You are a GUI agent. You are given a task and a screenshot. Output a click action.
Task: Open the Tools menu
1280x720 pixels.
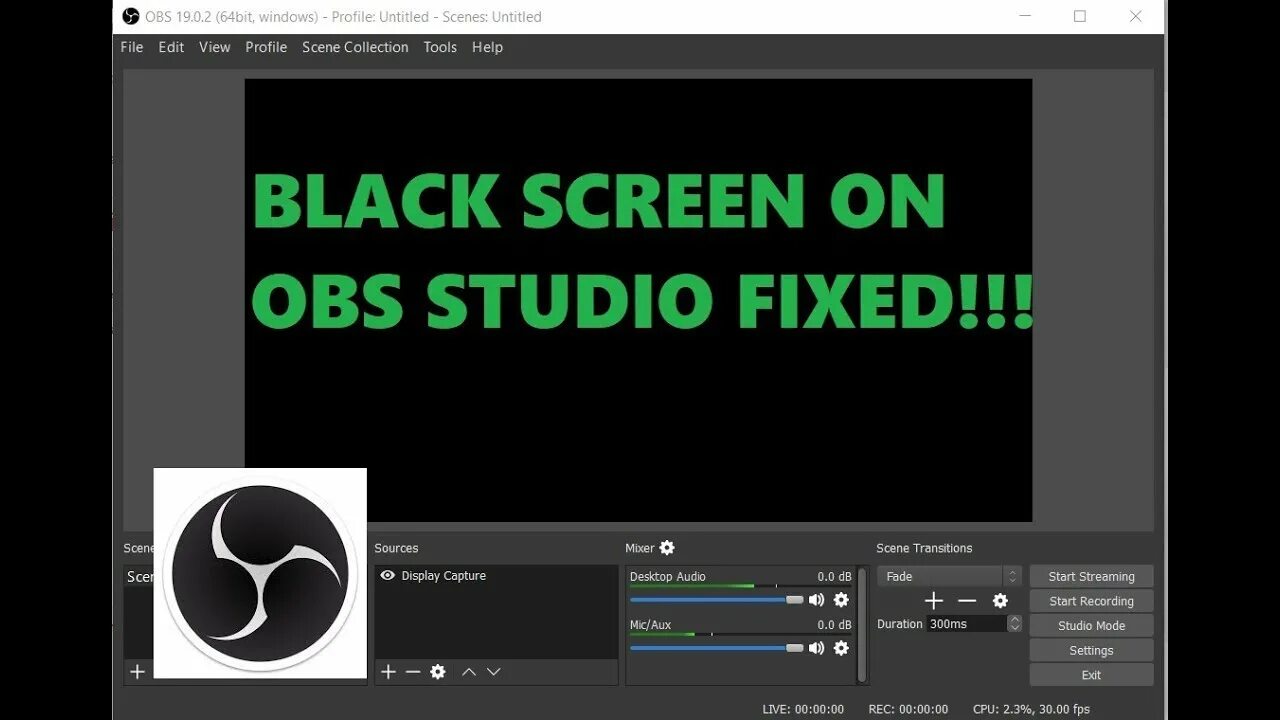click(440, 47)
